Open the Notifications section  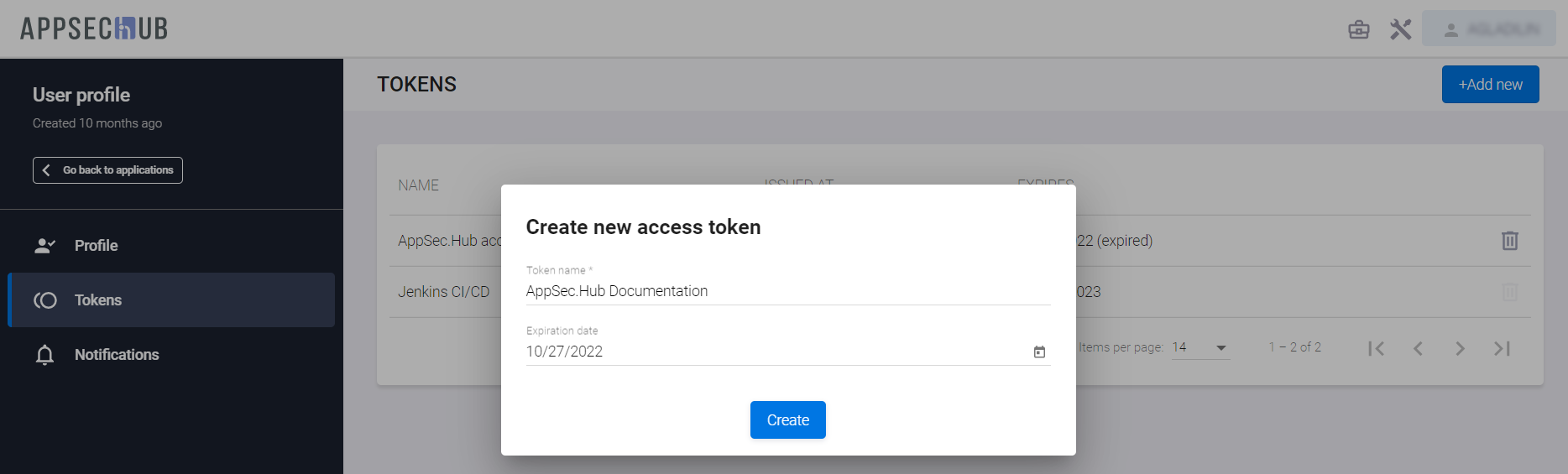tap(116, 355)
